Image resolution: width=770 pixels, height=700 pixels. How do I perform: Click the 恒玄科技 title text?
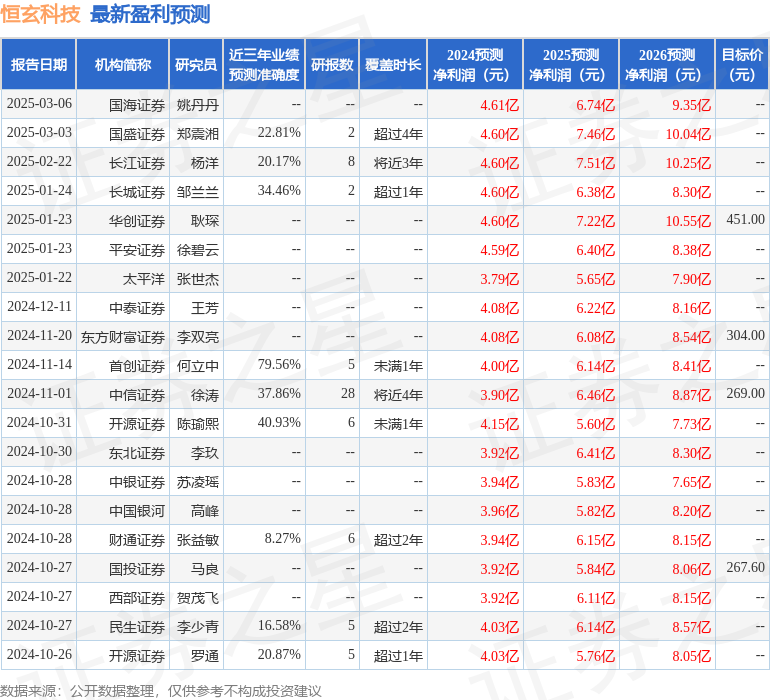tap(40, 14)
